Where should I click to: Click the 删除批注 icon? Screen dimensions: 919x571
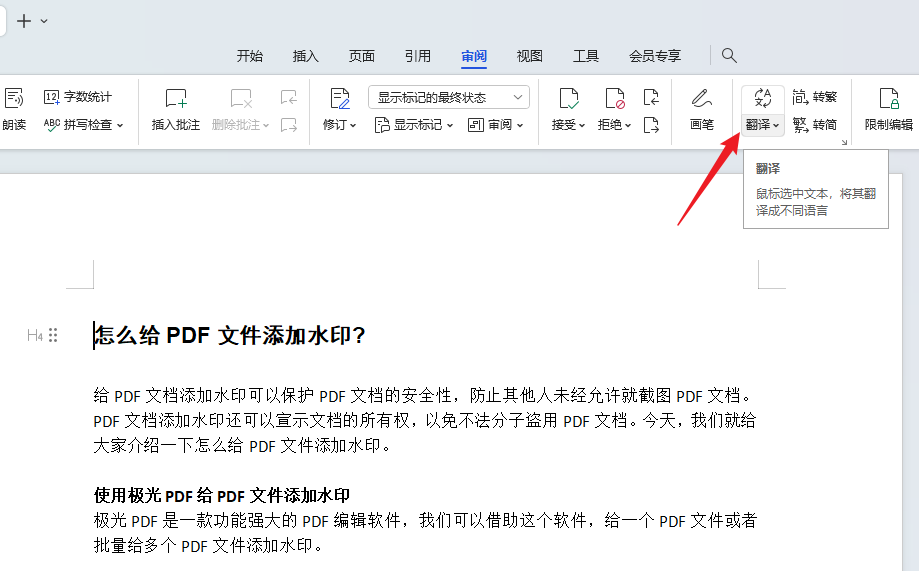tap(241, 98)
